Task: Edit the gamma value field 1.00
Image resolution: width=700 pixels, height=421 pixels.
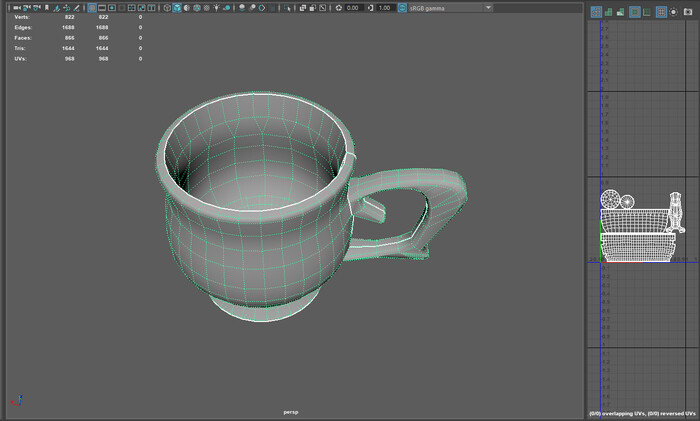Action: click(x=384, y=8)
